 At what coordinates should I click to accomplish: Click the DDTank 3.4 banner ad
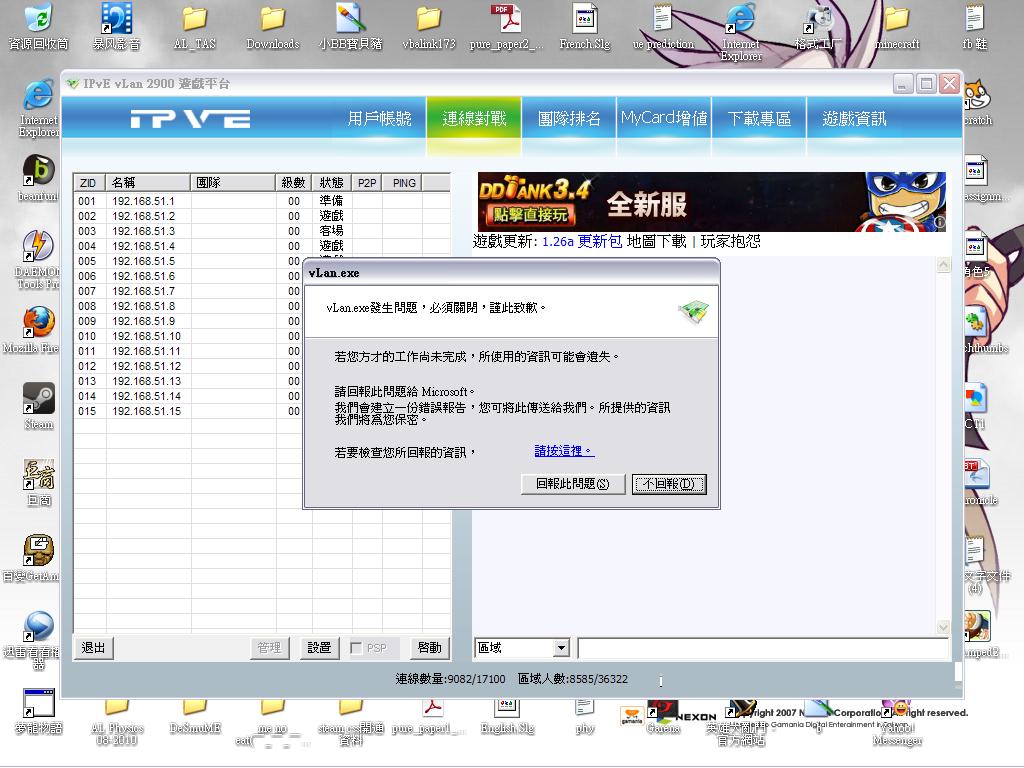(710, 201)
